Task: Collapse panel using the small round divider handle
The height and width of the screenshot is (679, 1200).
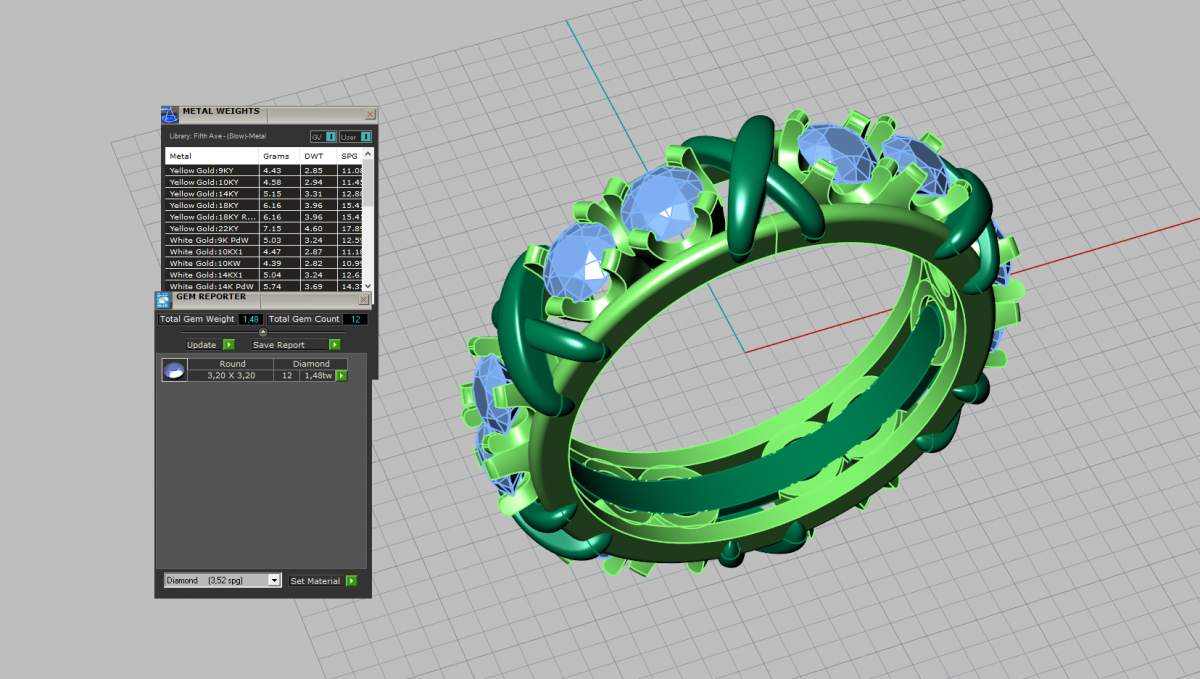Action: click(263, 332)
